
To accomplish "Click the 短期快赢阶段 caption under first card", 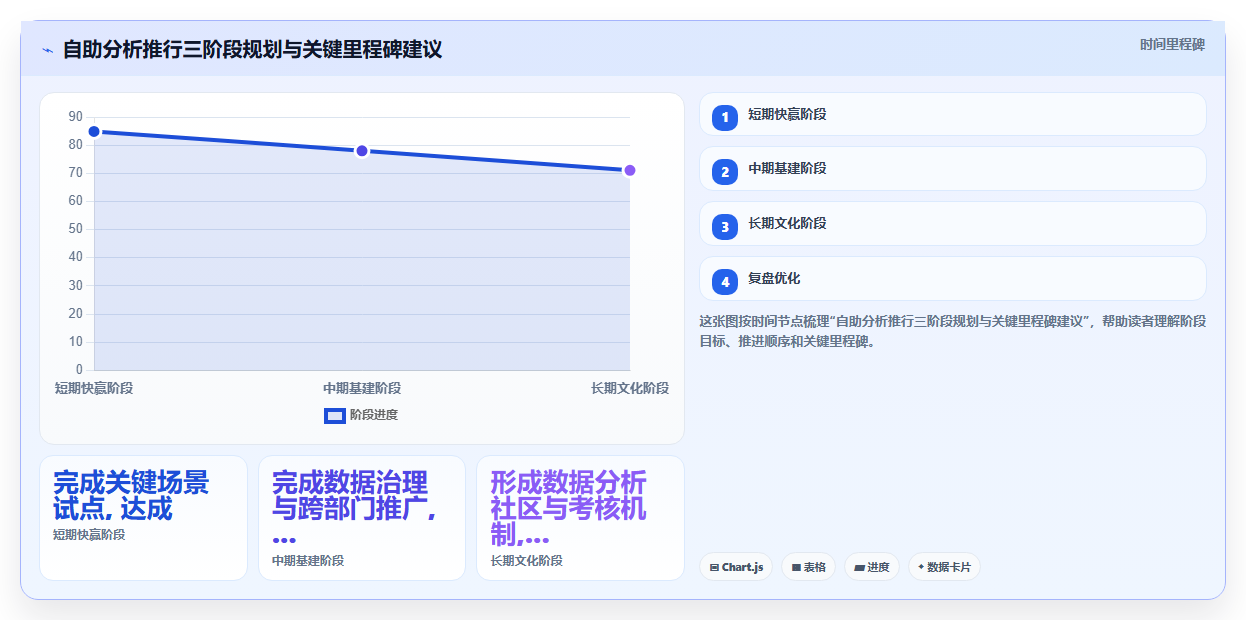I will click(x=89, y=535).
